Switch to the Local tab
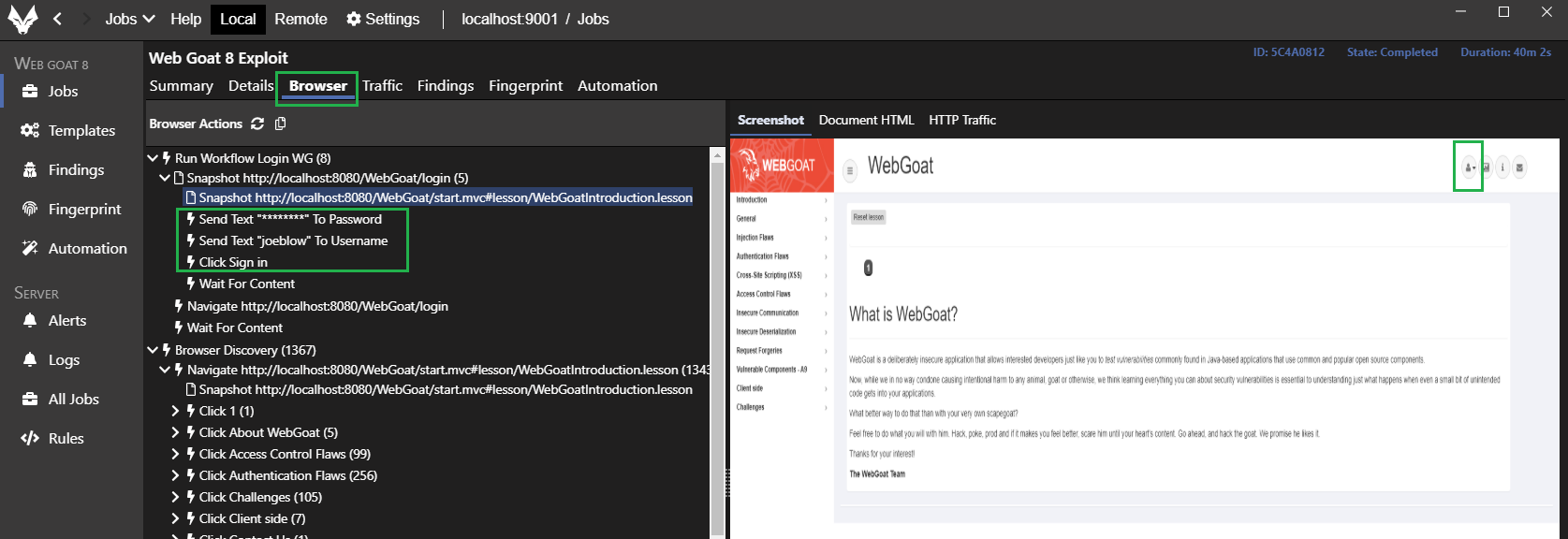1568x539 pixels. tap(238, 19)
